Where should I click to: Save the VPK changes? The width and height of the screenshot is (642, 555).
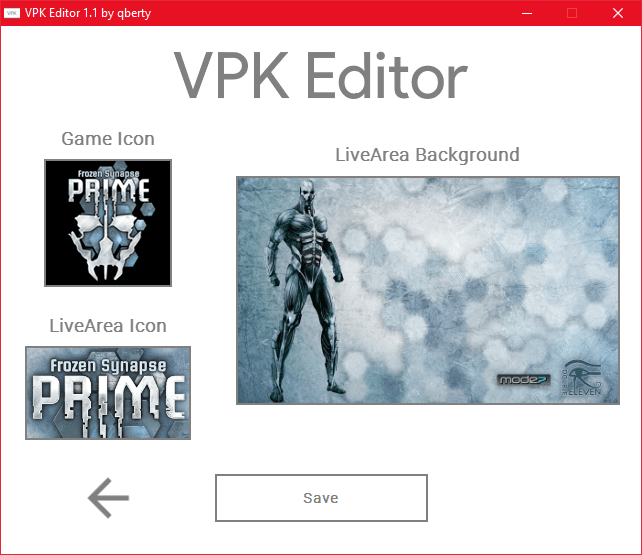click(x=321, y=498)
